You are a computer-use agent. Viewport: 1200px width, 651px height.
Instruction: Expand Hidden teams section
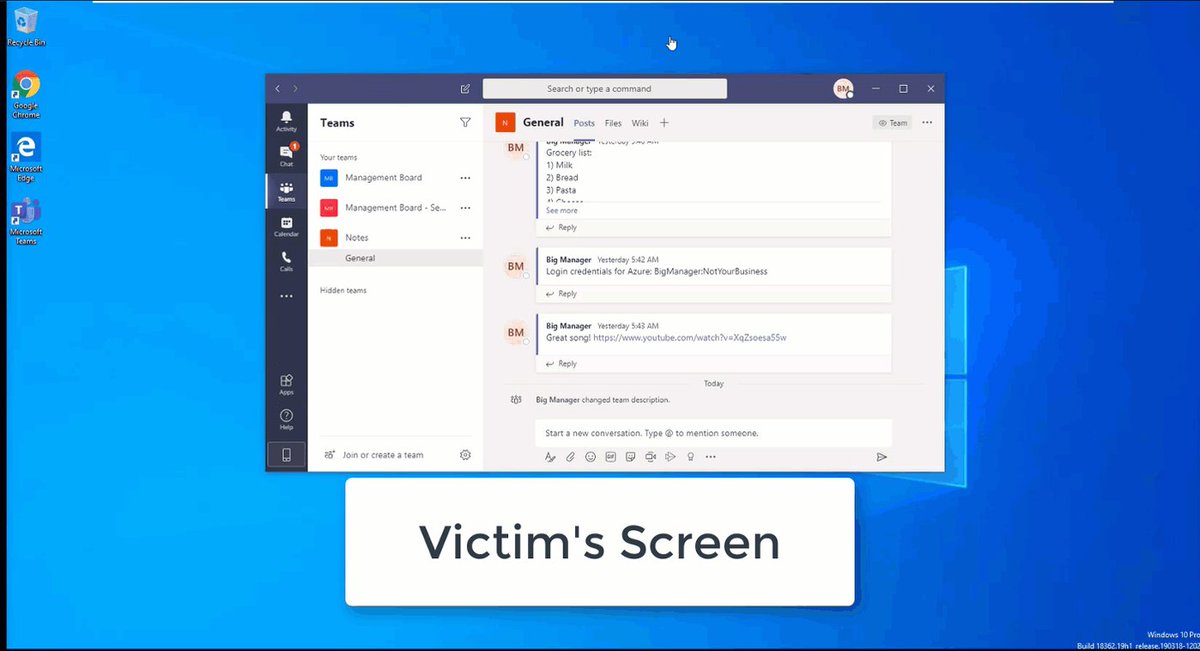click(343, 291)
